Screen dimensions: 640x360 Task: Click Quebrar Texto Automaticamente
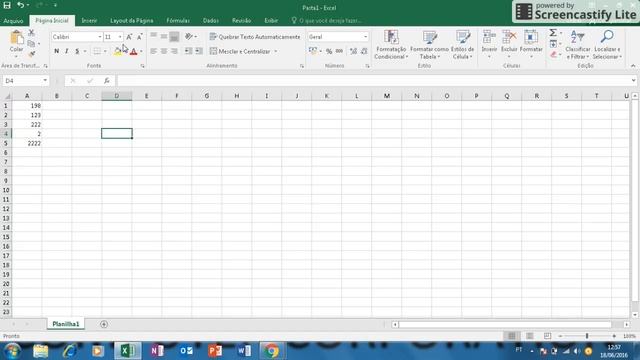tap(255, 37)
